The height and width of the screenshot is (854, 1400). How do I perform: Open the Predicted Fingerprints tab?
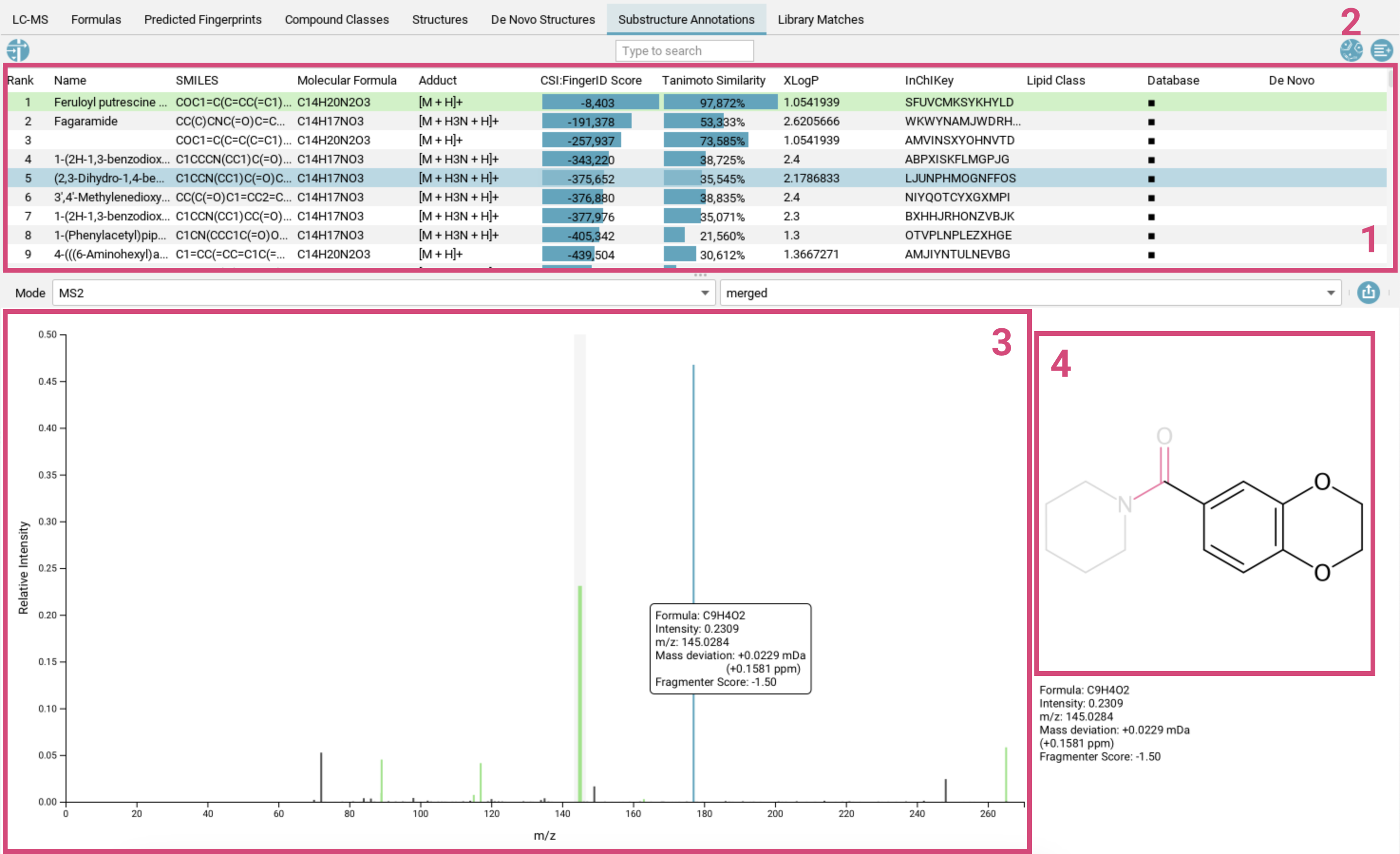203,19
